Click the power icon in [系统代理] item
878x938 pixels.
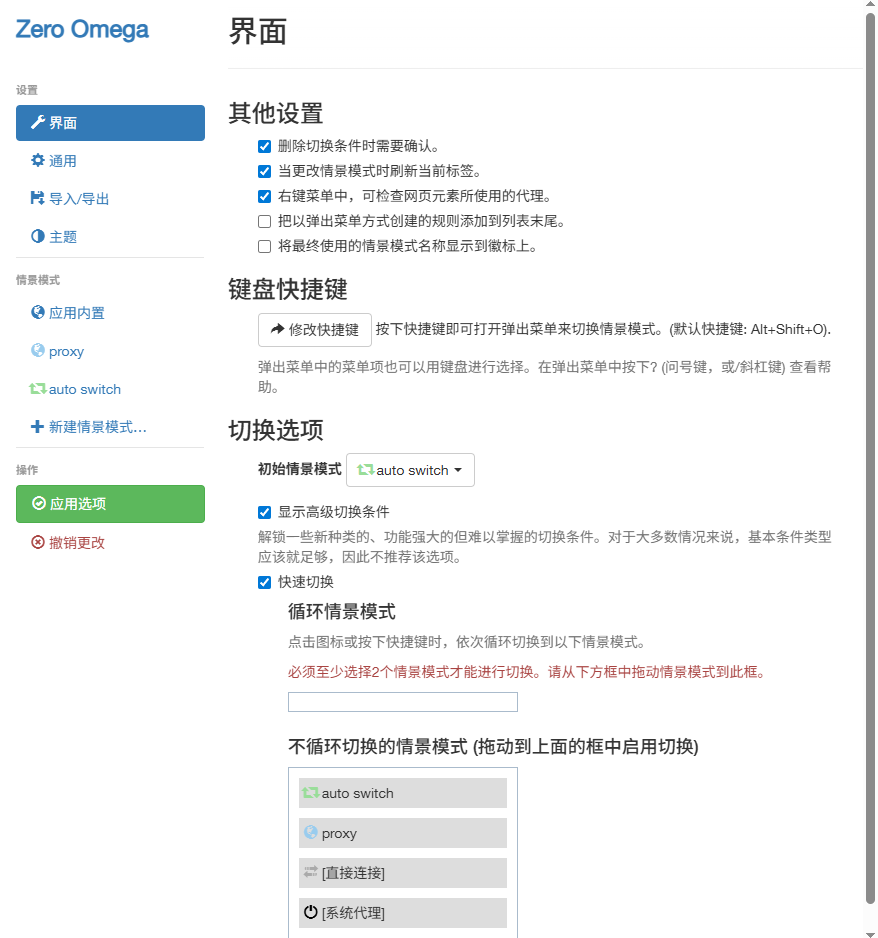point(310,913)
